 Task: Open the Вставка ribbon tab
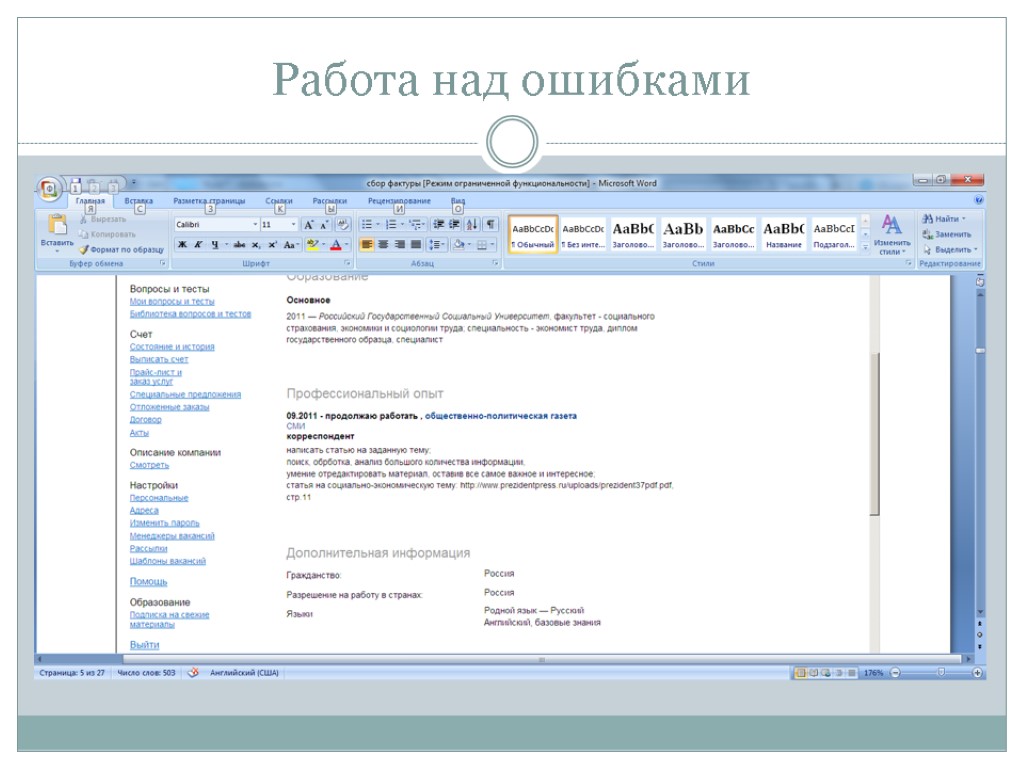click(138, 200)
